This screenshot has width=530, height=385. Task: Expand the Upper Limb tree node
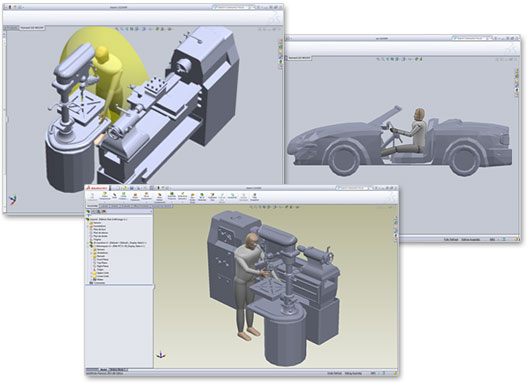point(91,273)
